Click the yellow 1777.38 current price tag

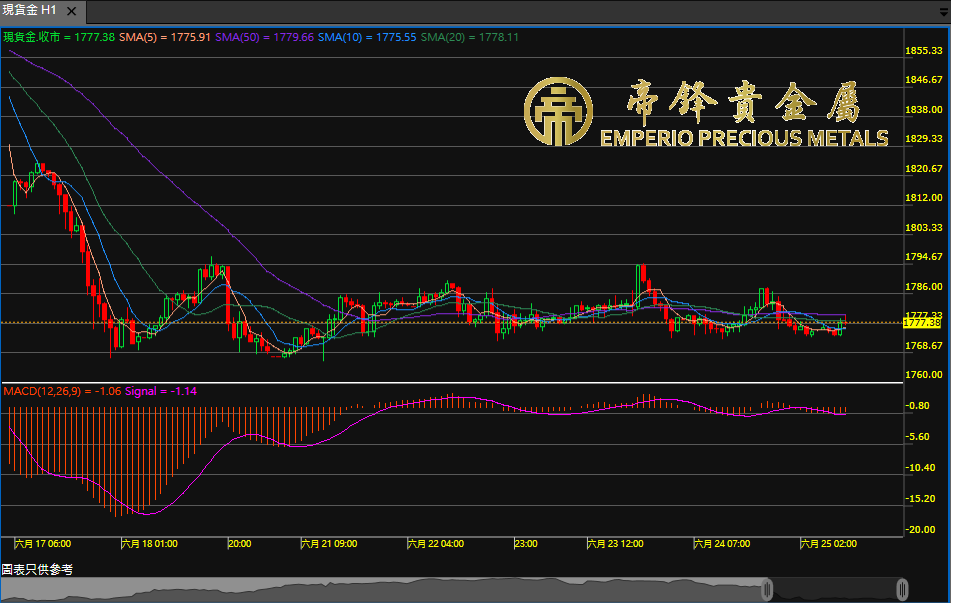[x=922, y=323]
